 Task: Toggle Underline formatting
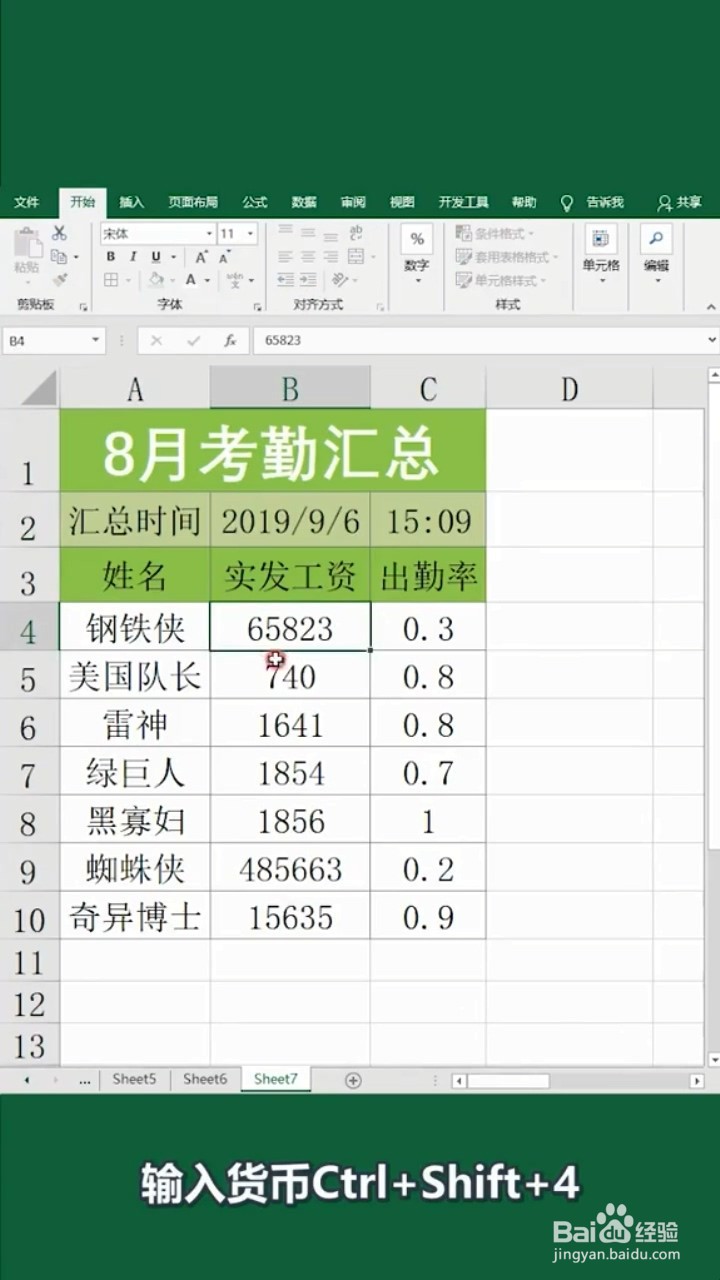click(156, 257)
